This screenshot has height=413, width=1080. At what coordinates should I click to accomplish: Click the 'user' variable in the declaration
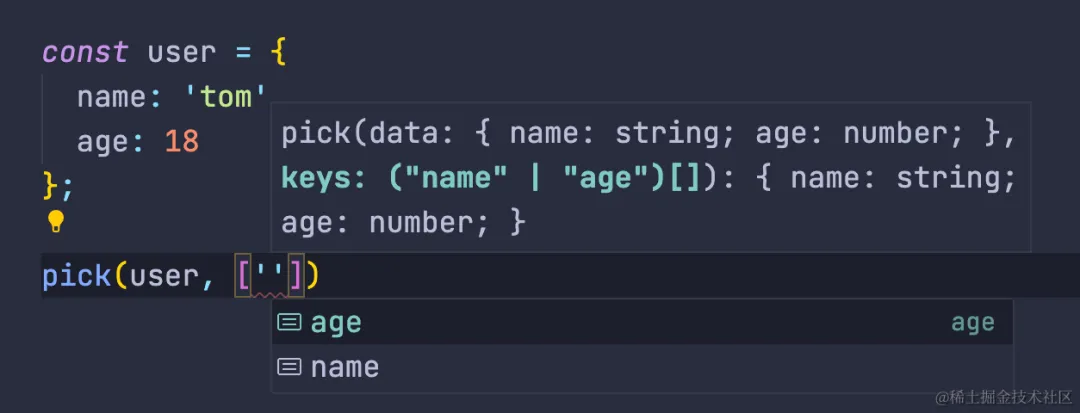click(181, 52)
